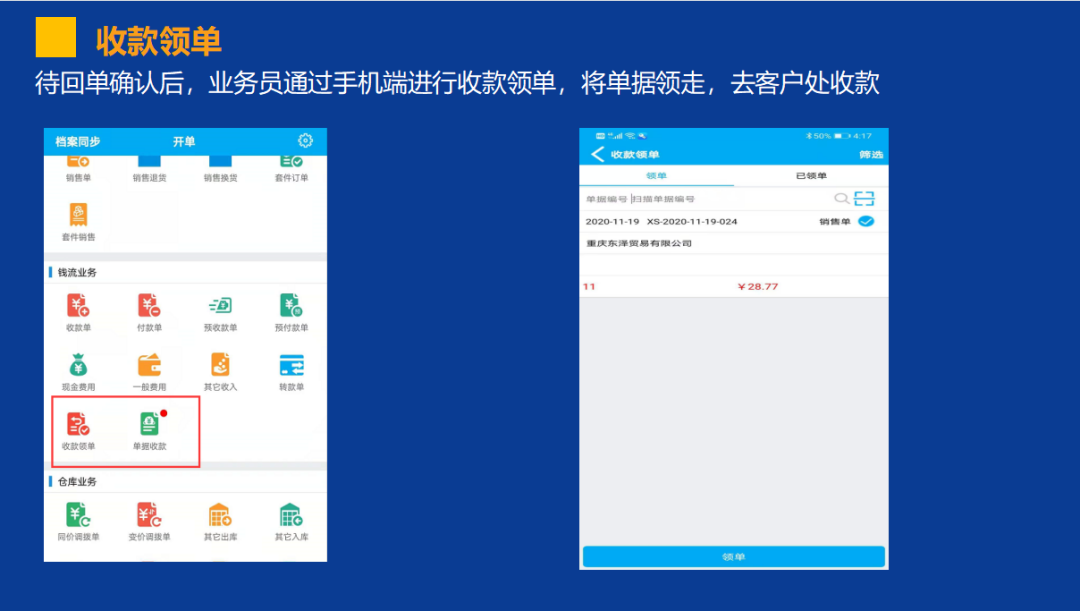Open 收款单 icon

78,305
